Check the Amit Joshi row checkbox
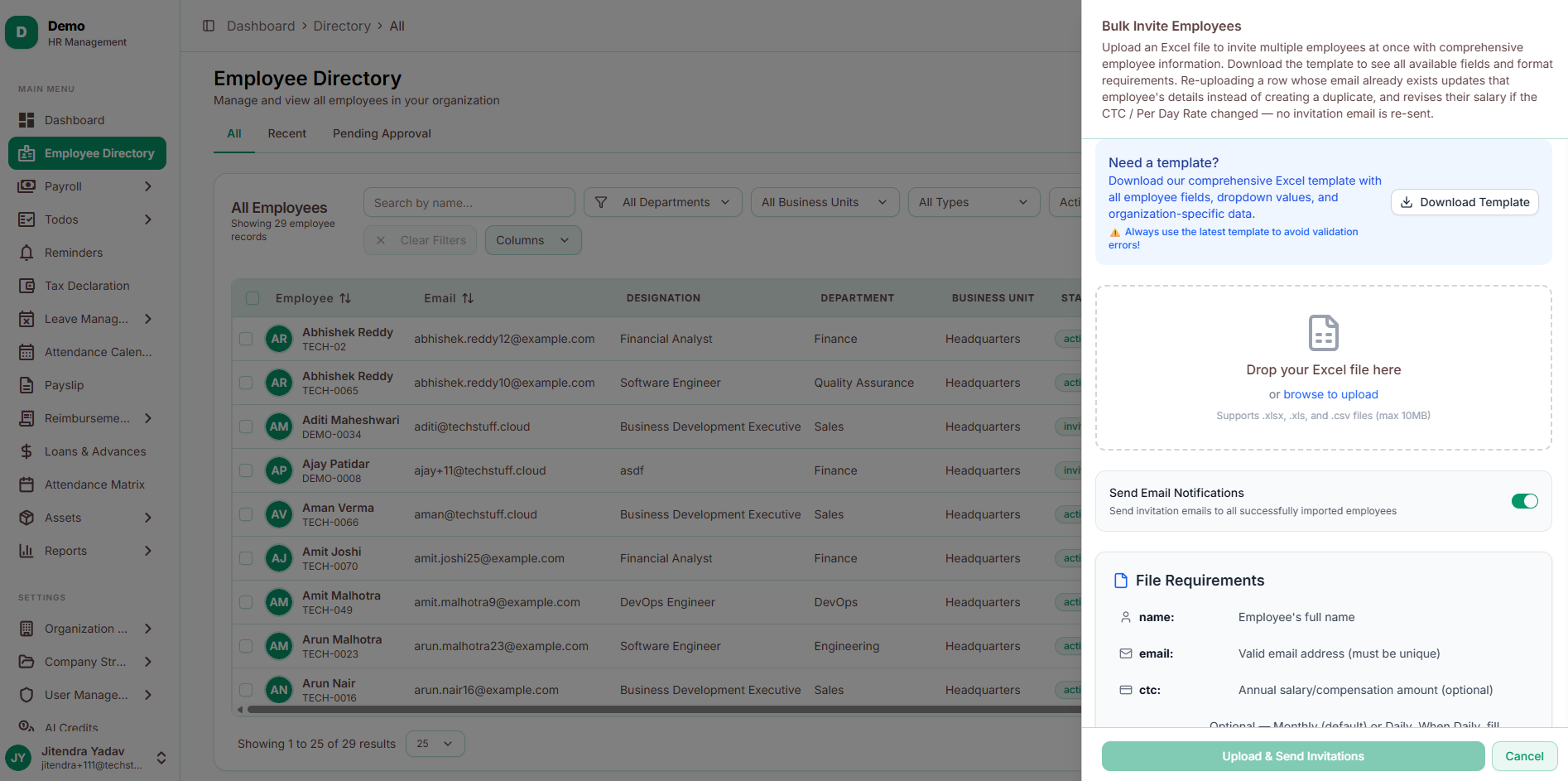This screenshot has height=781, width=1568. pos(246,558)
